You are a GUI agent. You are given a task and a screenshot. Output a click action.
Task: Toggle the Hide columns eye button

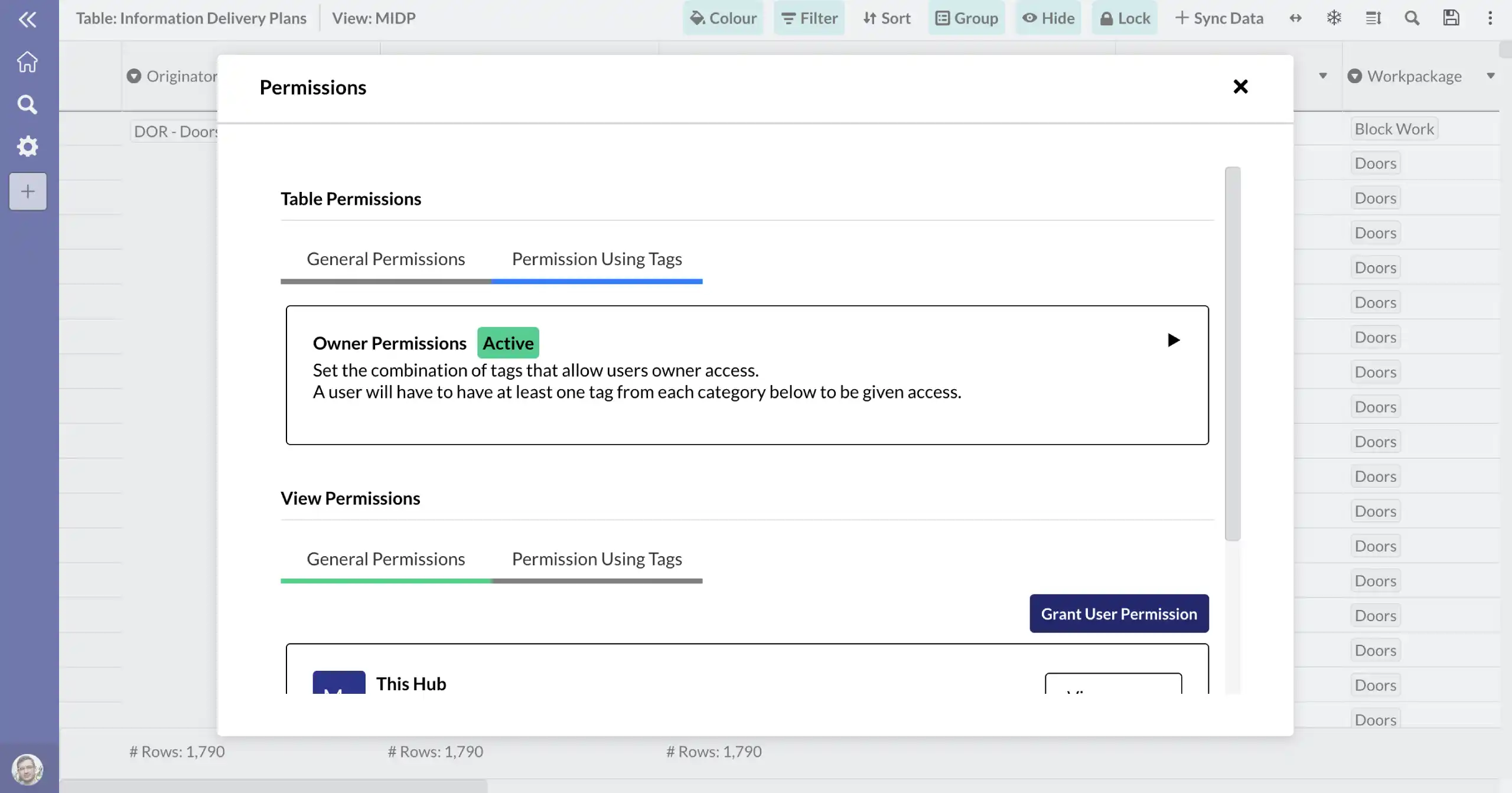[1048, 18]
